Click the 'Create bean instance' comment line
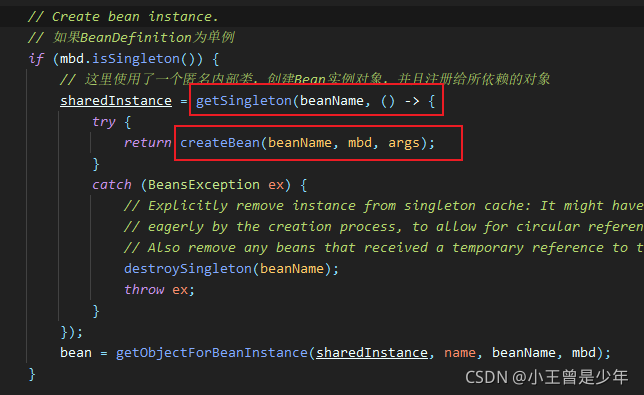Viewport: 644px width, 395px height. click(x=123, y=17)
